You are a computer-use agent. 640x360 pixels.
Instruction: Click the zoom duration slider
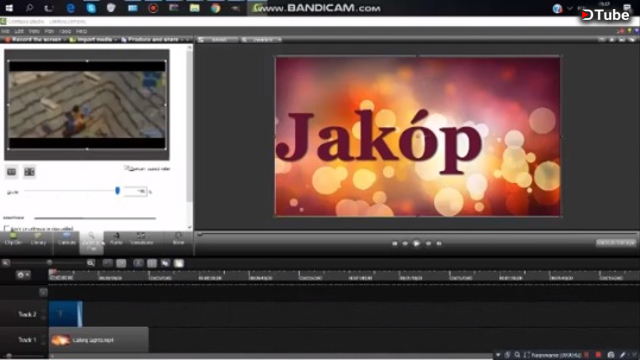click(95, 218)
